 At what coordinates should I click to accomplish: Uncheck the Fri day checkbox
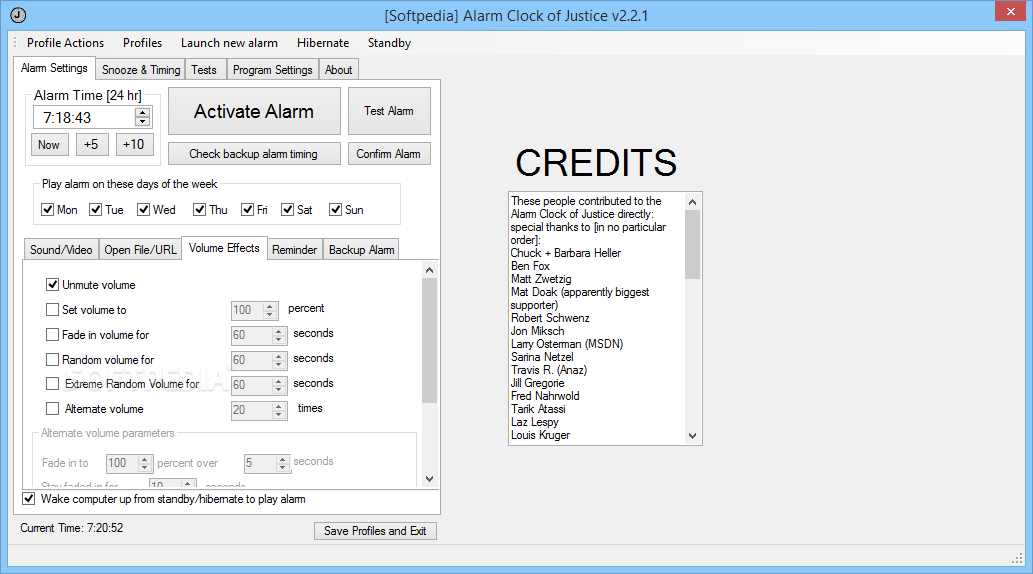(247, 210)
